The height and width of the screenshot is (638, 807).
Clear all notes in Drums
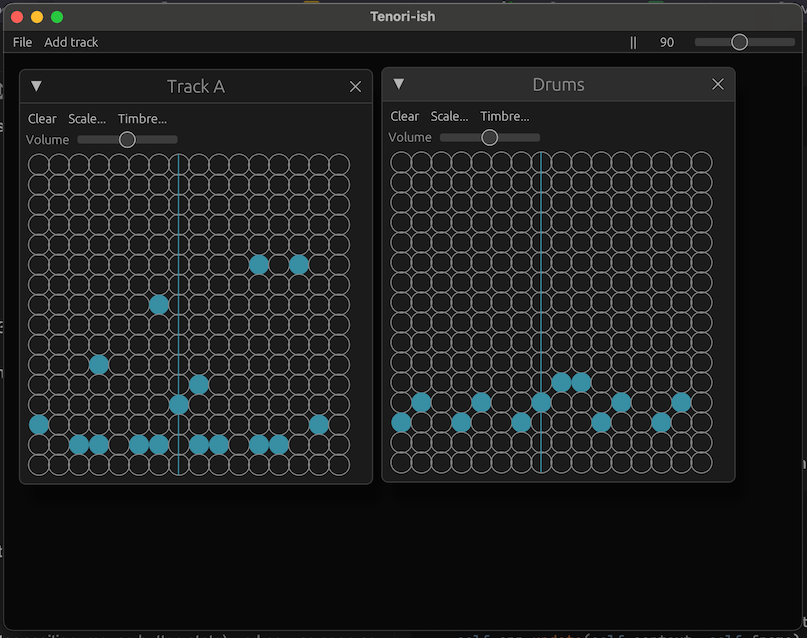click(x=405, y=117)
